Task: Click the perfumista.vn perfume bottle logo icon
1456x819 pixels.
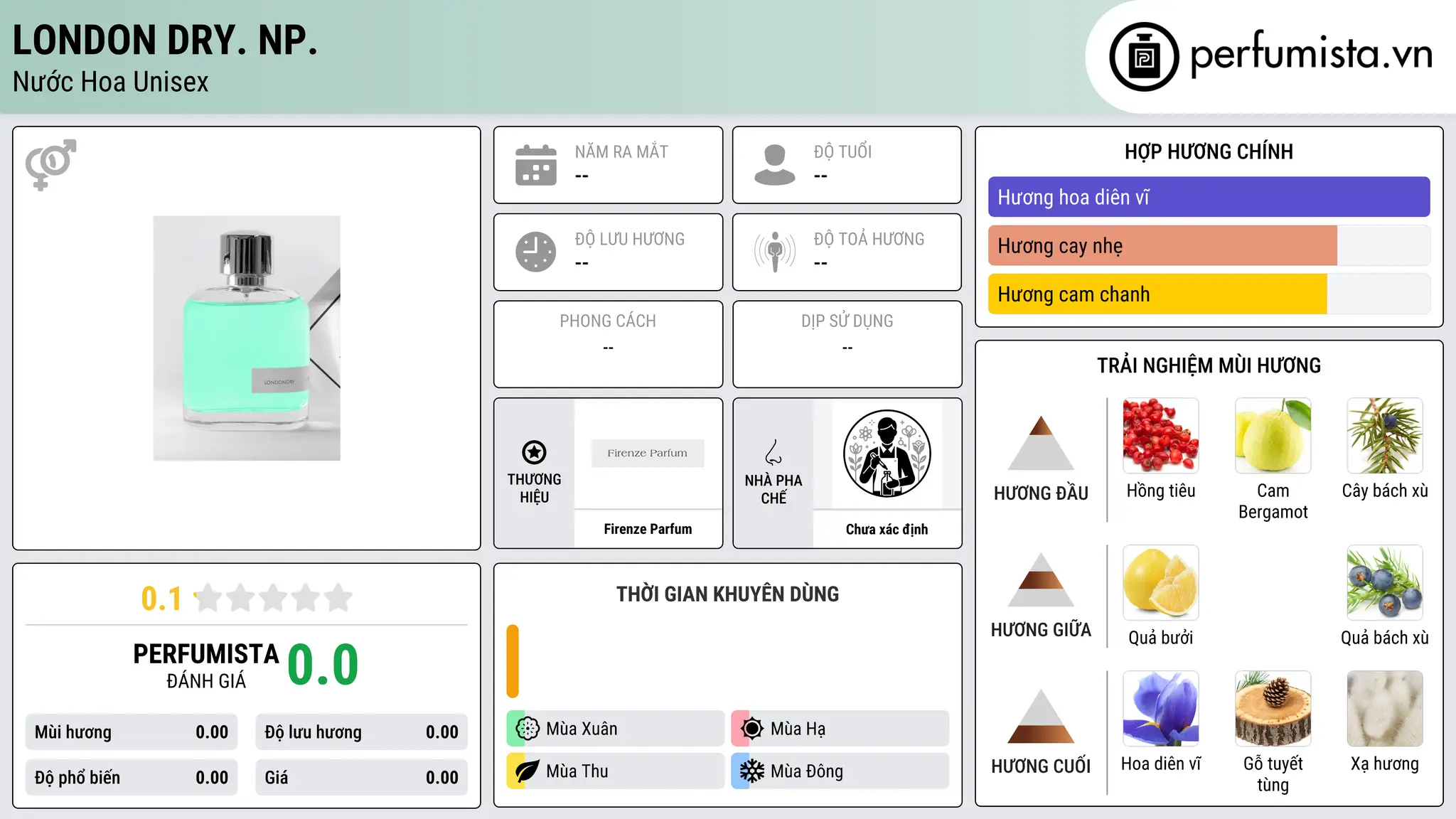Action: click(x=1144, y=57)
